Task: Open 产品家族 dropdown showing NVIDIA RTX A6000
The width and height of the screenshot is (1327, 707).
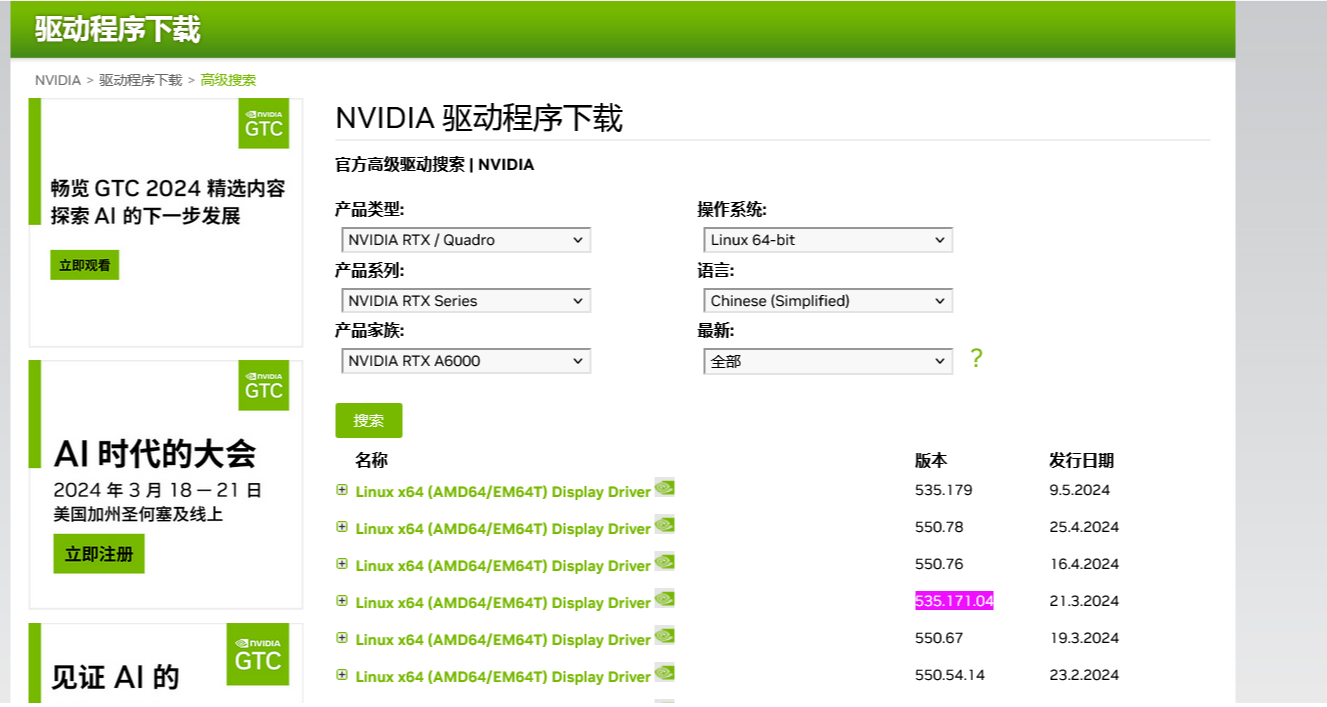Action: tap(466, 361)
